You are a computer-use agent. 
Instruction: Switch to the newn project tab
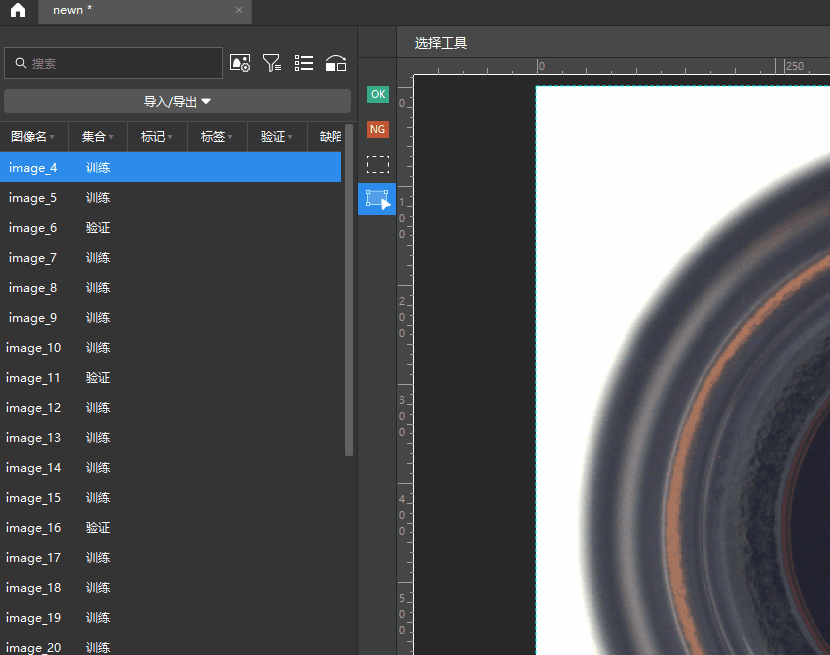[x=144, y=11]
